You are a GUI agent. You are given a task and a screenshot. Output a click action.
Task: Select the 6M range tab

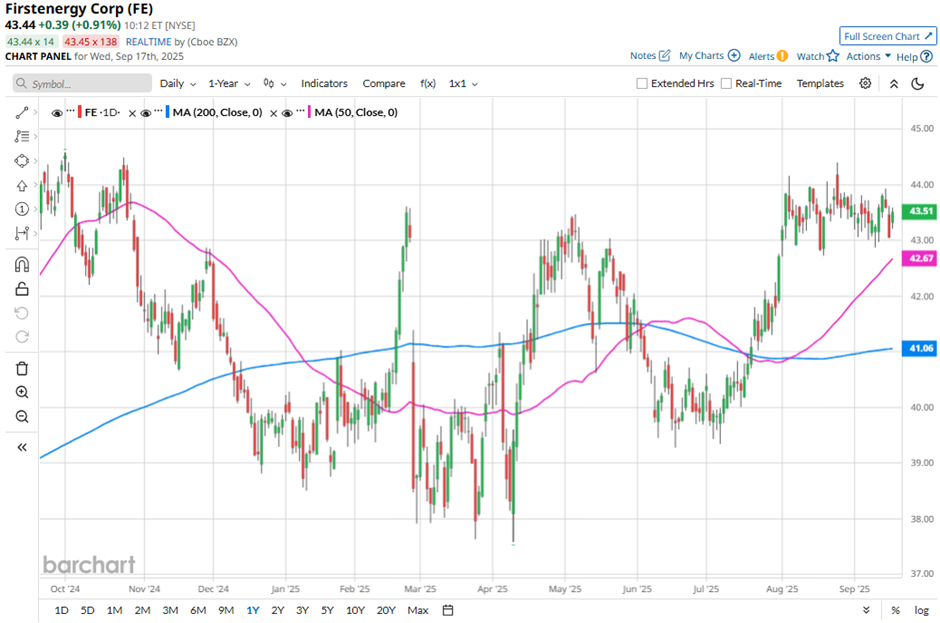(198, 610)
